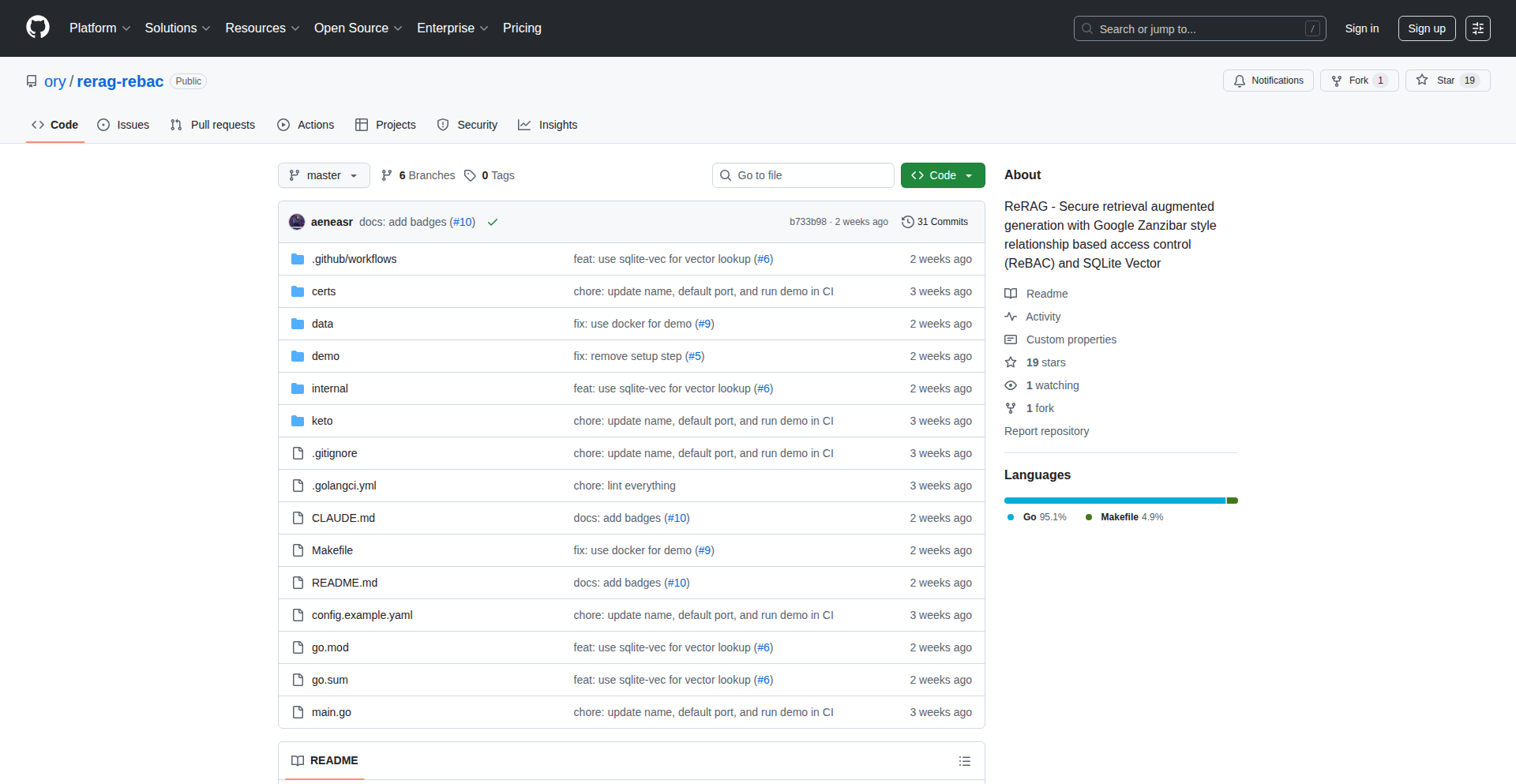
Task: Click the Sign up button
Action: click(x=1426, y=28)
